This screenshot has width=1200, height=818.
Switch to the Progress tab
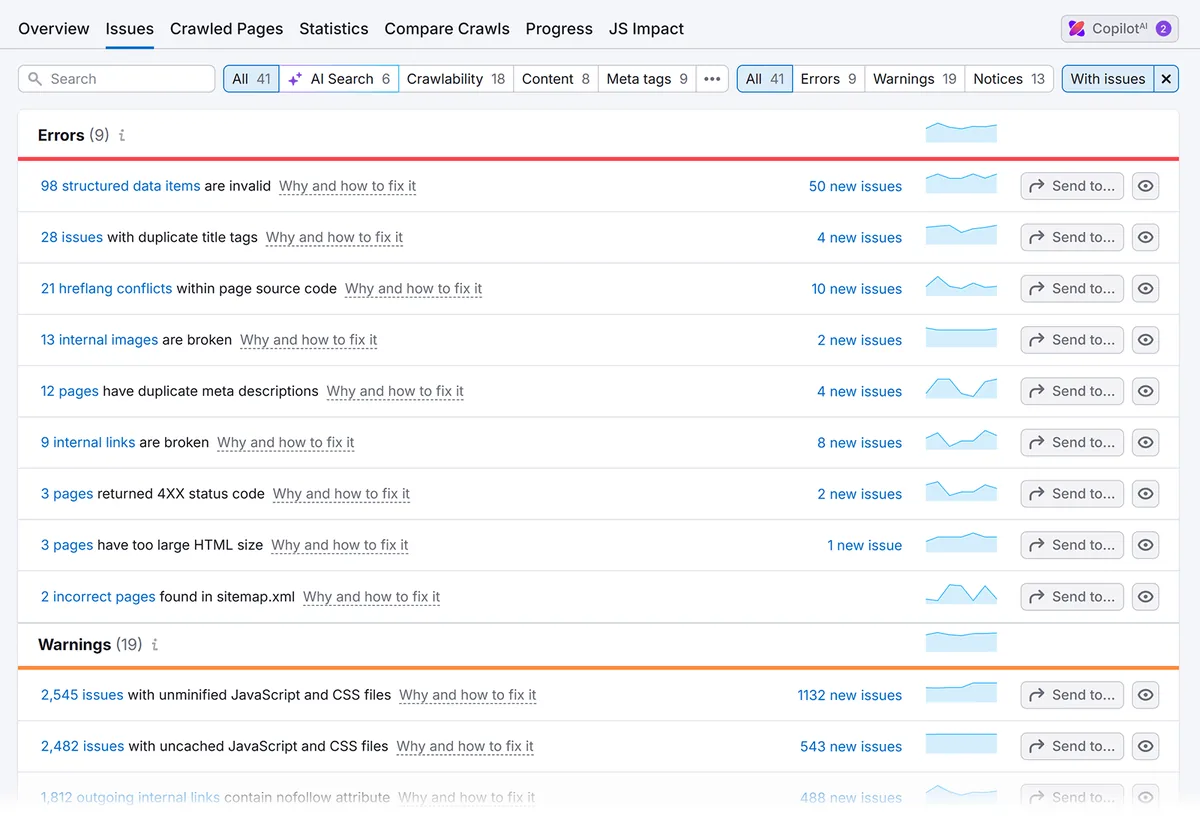(x=559, y=29)
